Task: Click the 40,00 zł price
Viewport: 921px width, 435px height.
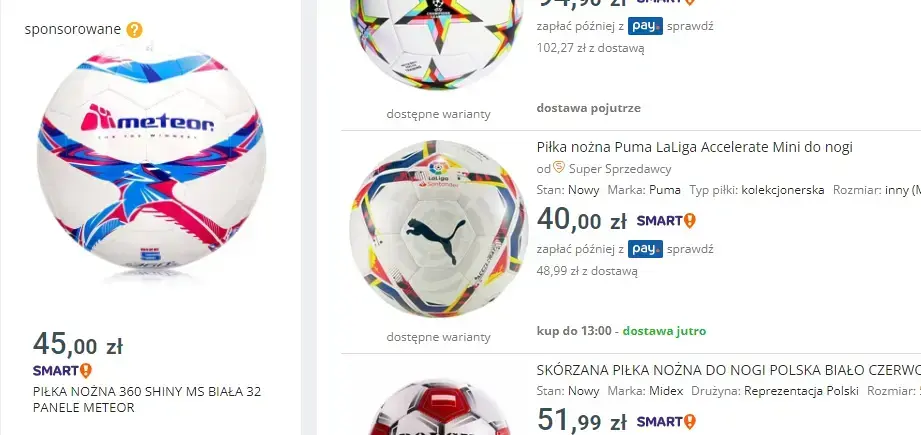Action: pos(581,220)
